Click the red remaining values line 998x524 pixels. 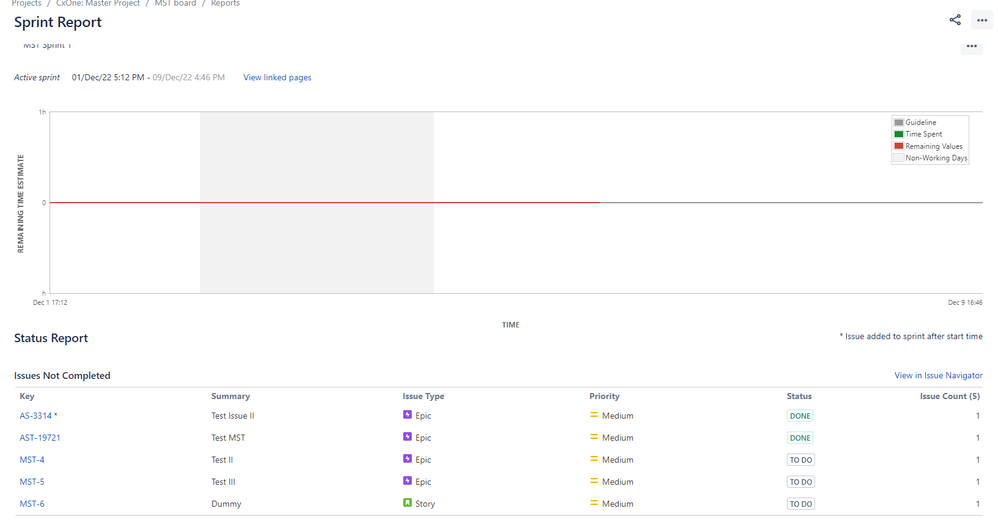pos(325,202)
